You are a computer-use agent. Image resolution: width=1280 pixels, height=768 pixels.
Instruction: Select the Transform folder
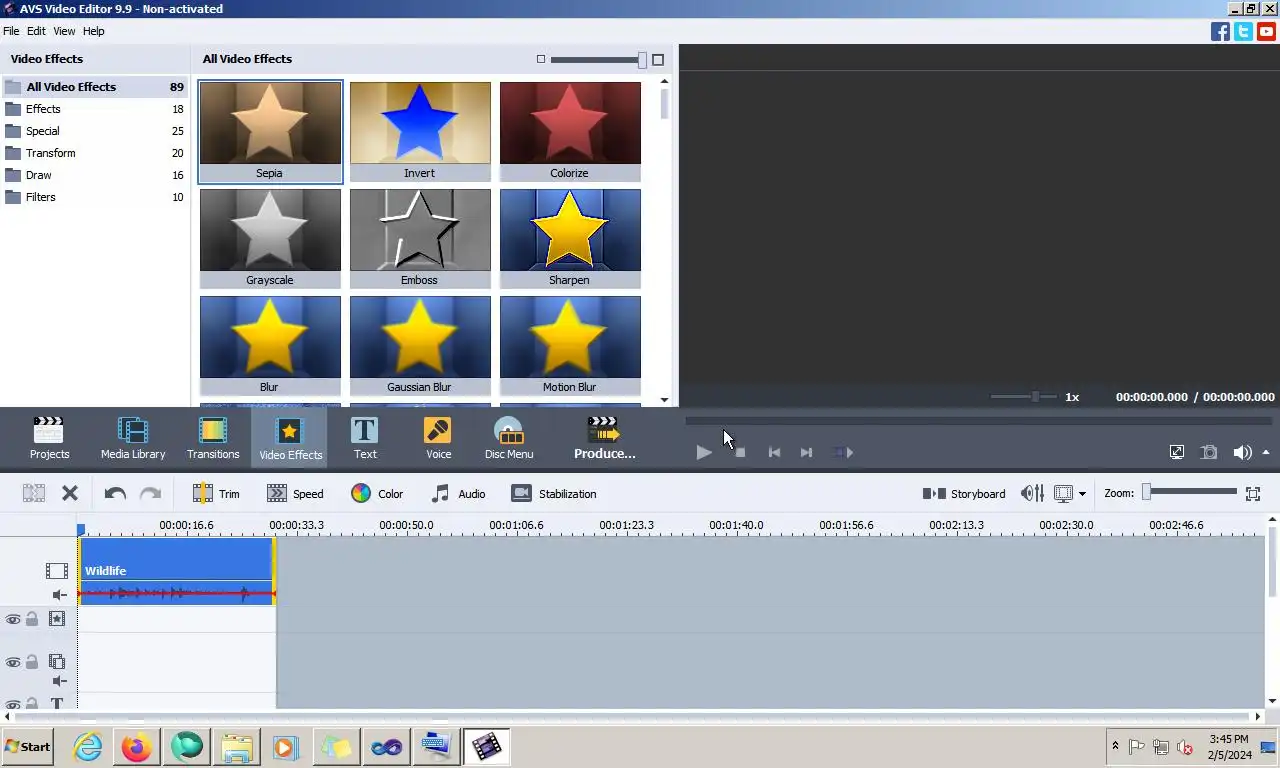[x=94, y=153]
